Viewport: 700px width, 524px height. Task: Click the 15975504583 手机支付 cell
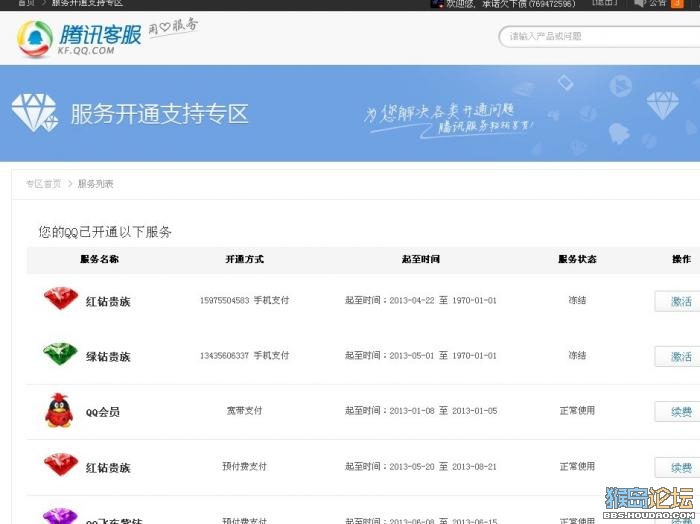tap(244, 300)
